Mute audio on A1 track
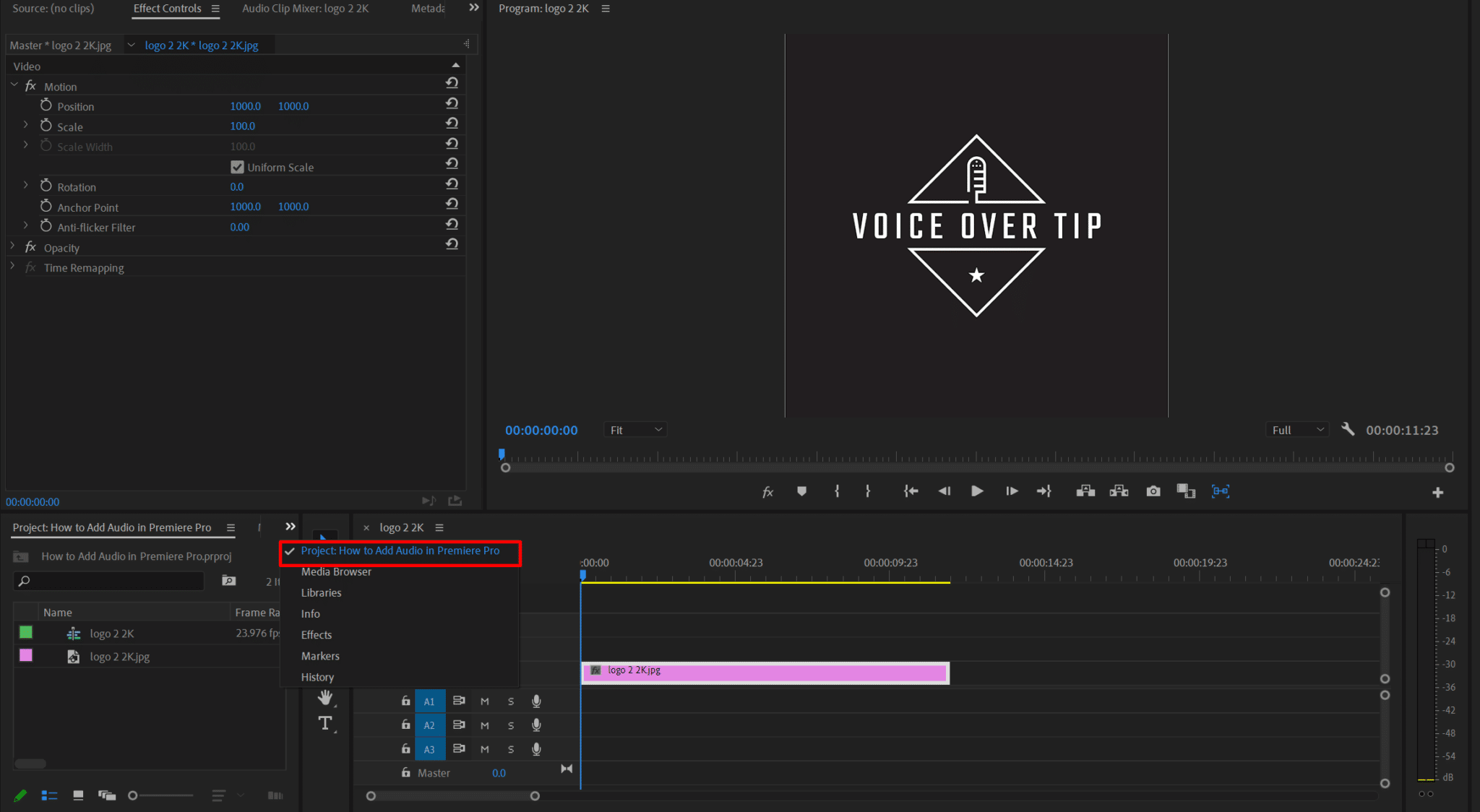 coord(484,701)
